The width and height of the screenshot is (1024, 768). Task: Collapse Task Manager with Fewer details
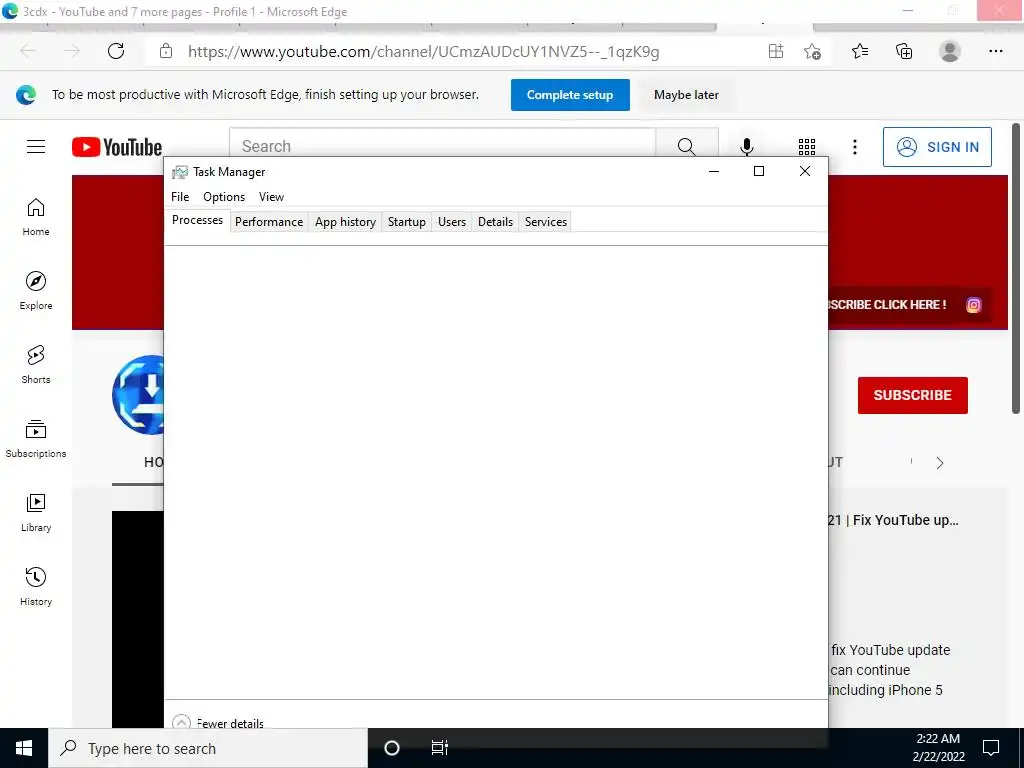point(219,722)
